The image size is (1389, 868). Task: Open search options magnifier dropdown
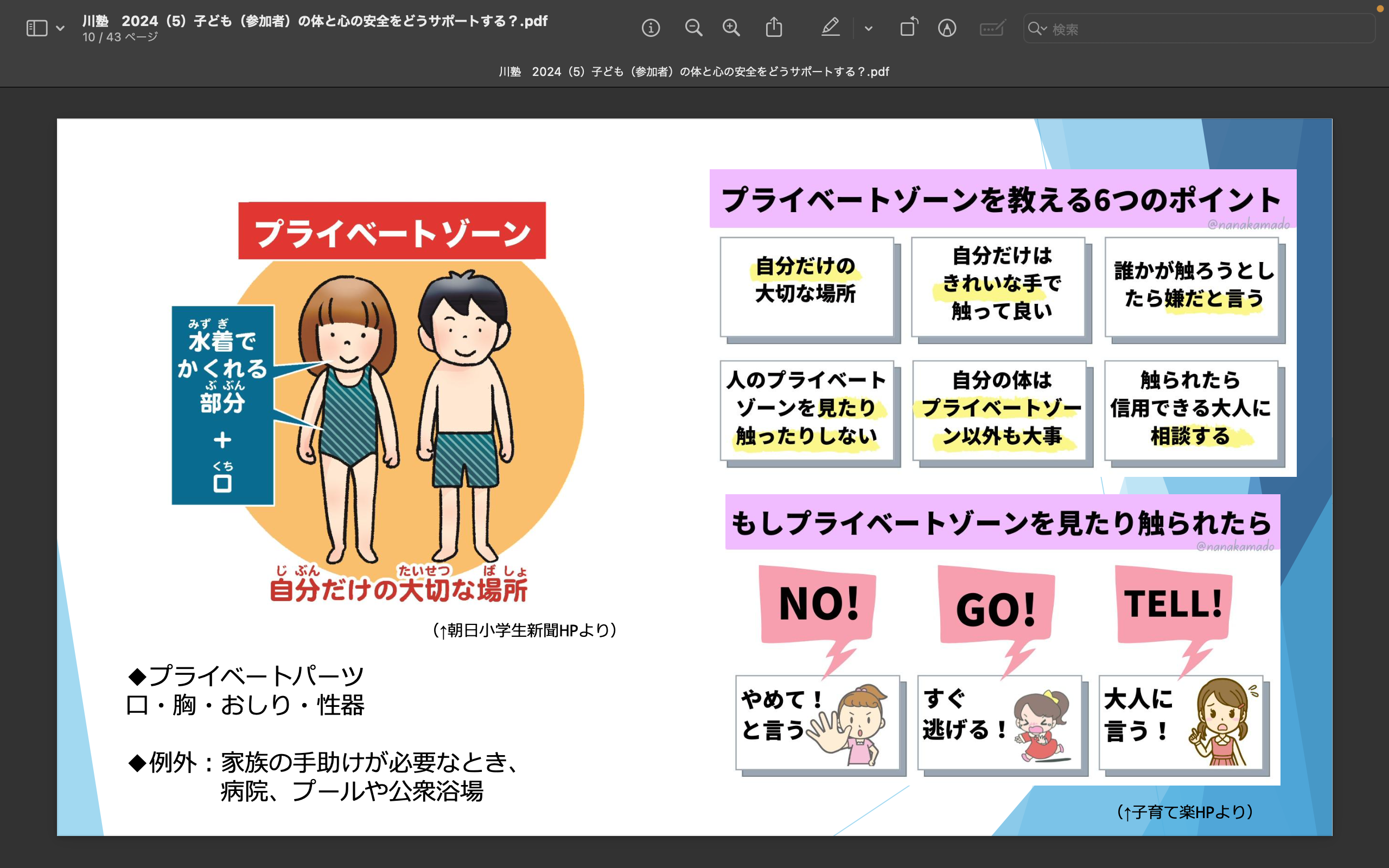(x=1037, y=29)
